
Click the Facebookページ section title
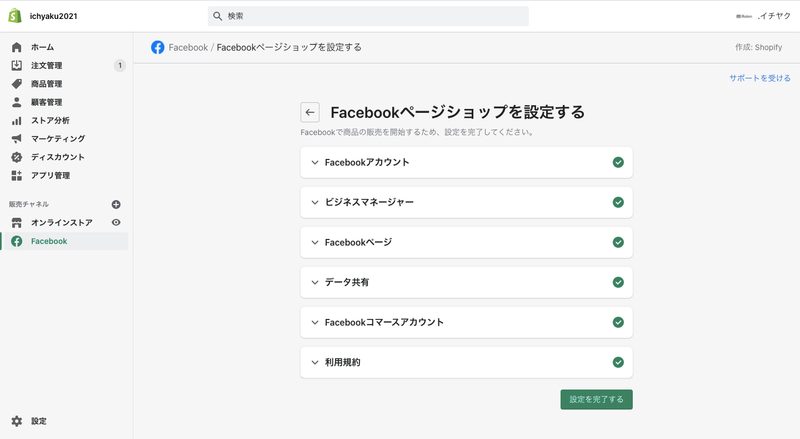[358, 242]
